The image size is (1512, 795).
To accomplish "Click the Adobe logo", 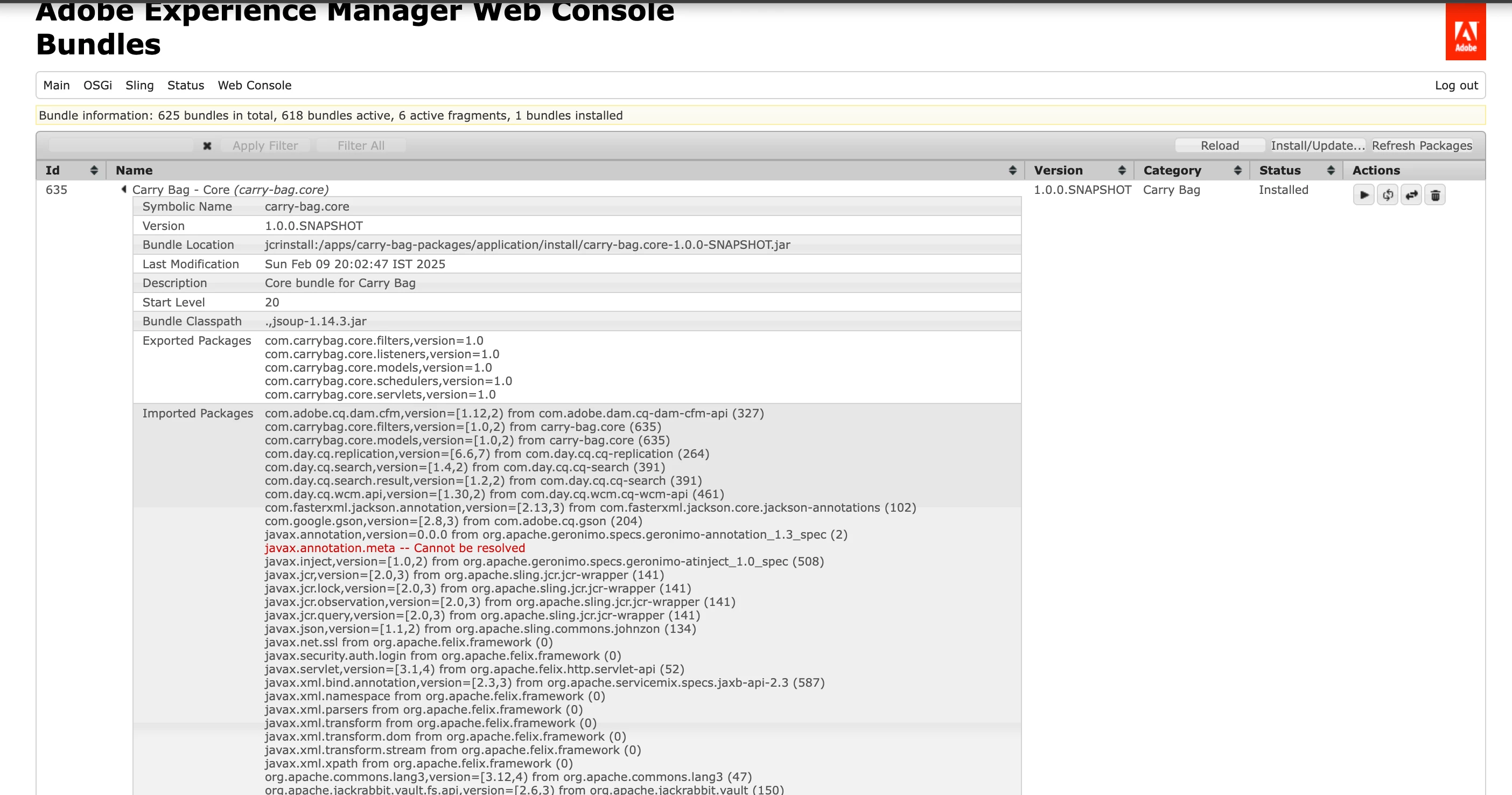I will pos(1465,32).
